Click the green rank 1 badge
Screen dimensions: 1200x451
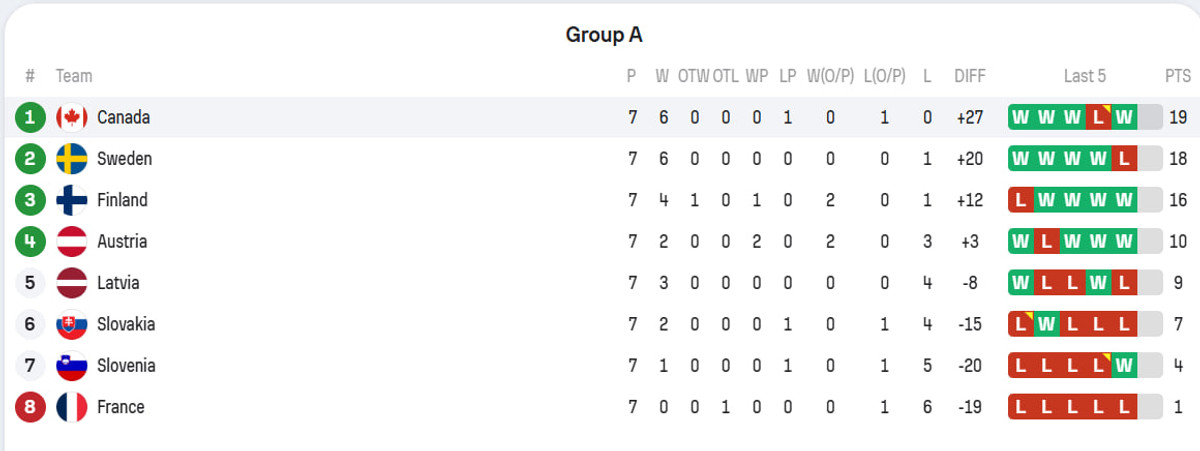coord(30,118)
